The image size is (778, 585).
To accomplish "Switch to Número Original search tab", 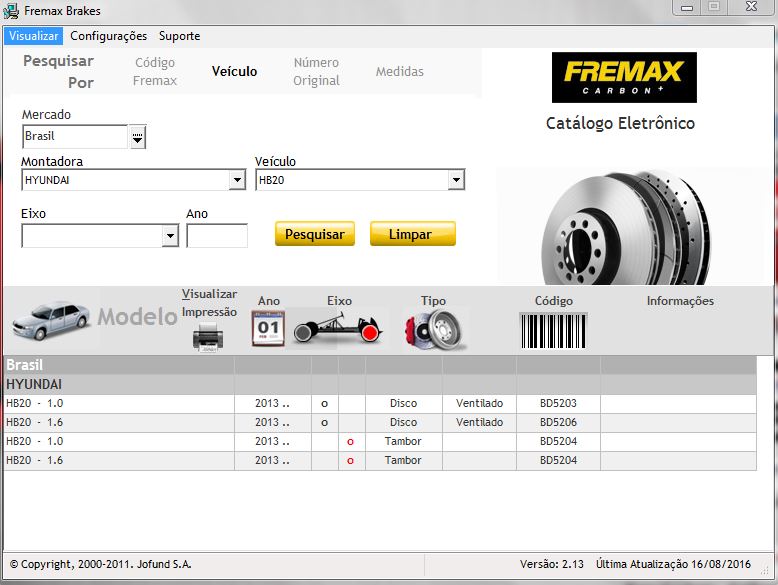I will click(316, 72).
